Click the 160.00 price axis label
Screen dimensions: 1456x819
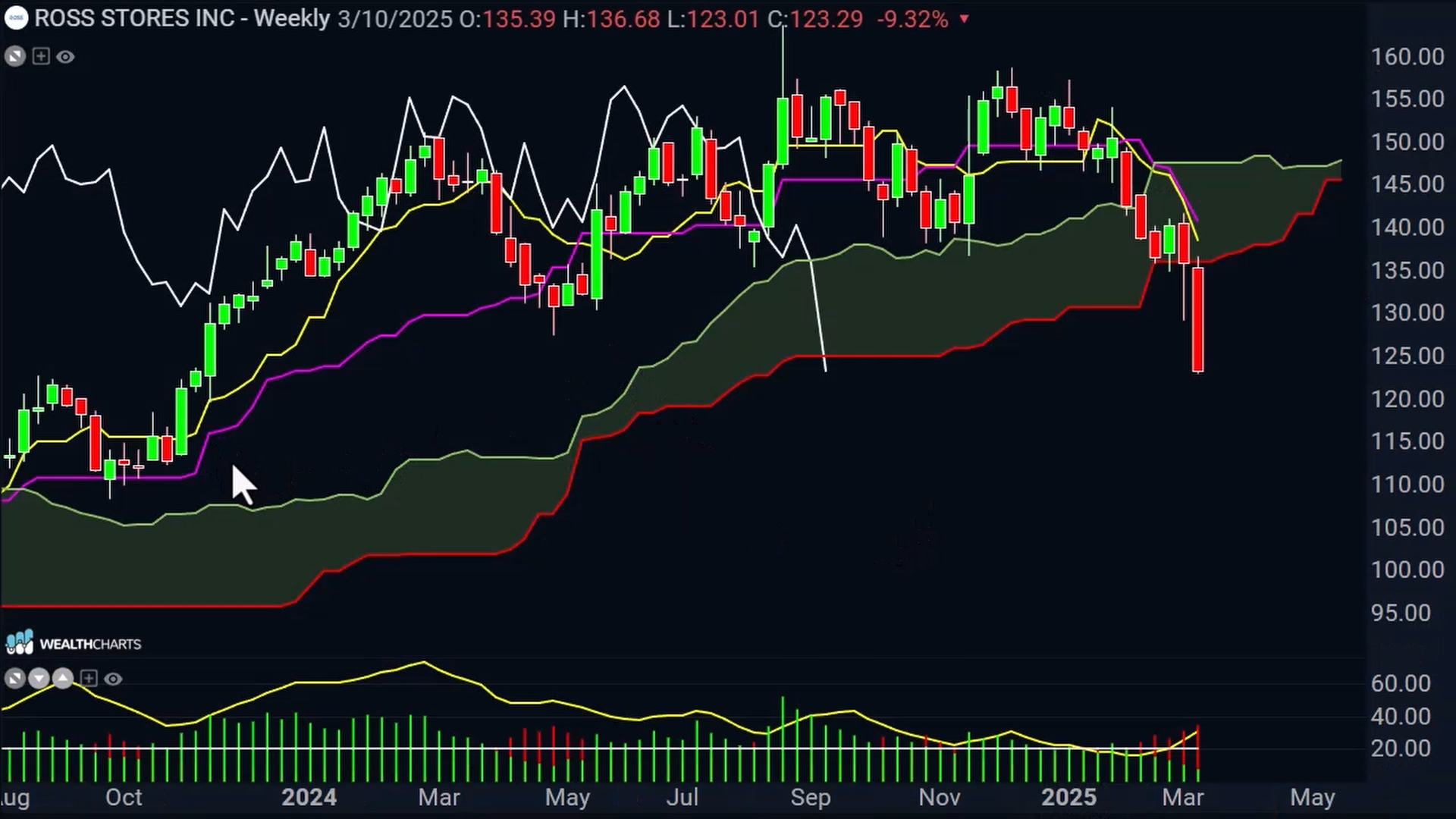click(x=1407, y=57)
